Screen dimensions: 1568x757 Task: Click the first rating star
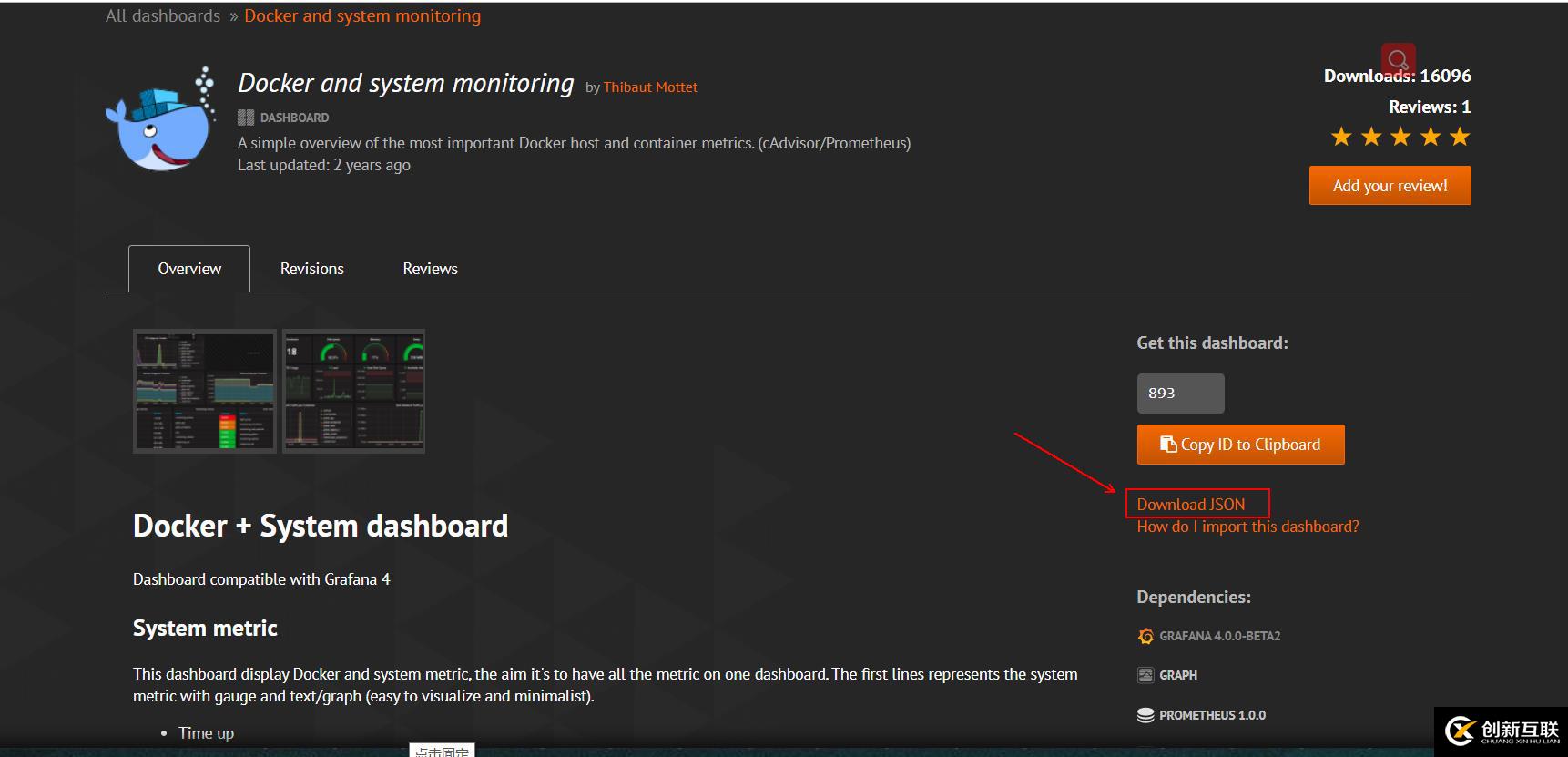[x=1341, y=137]
